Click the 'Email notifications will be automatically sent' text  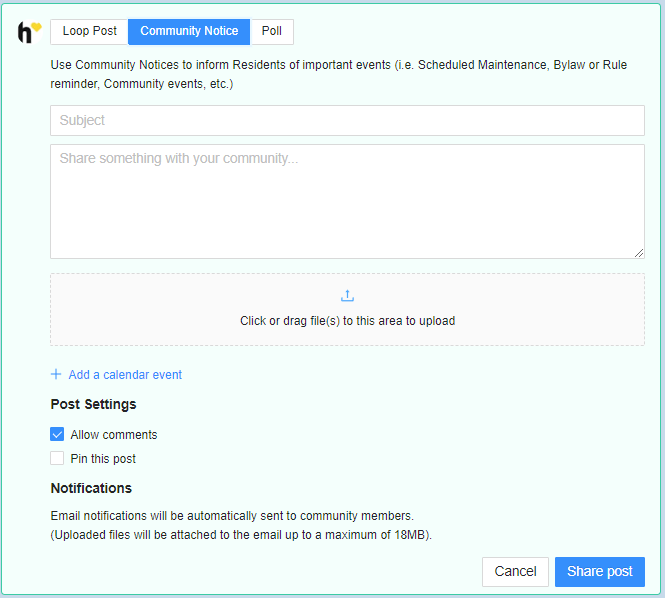(232, 516)
